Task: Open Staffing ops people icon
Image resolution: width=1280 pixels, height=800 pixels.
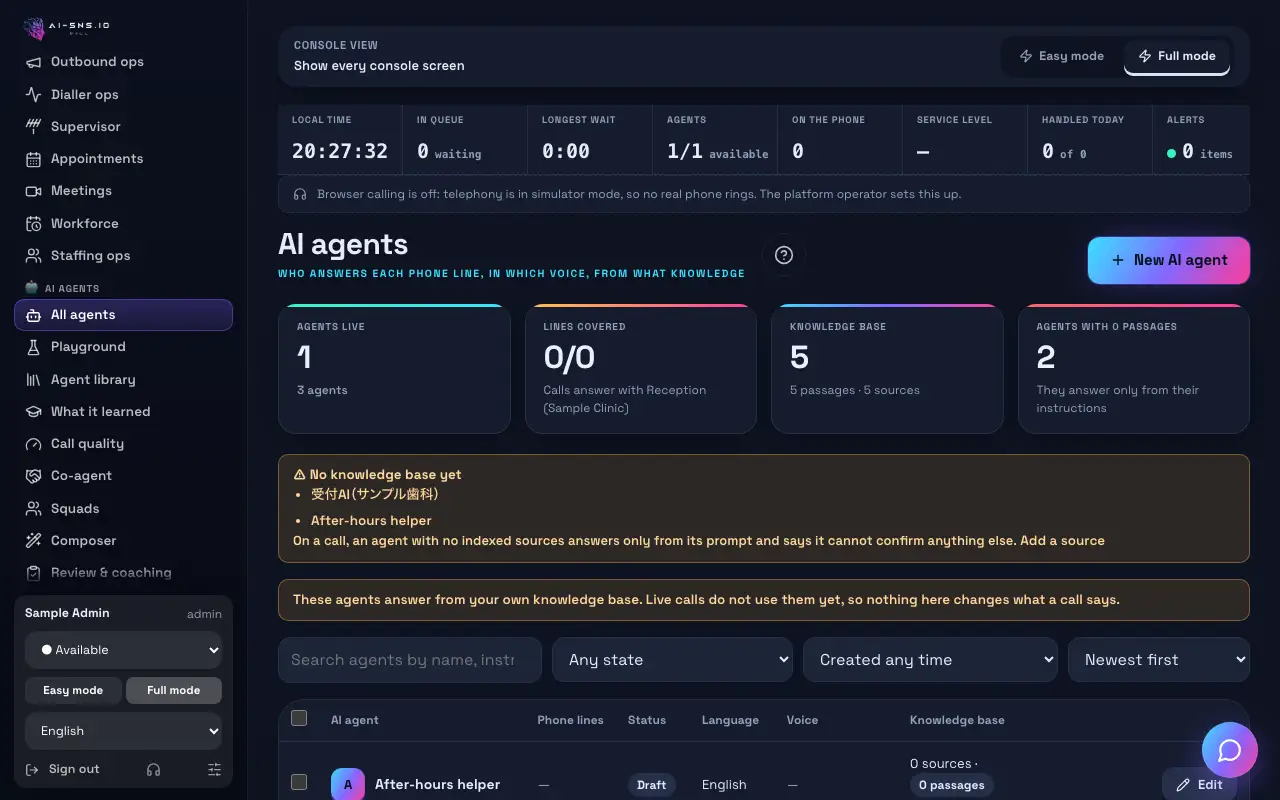Action: [33, 255]
